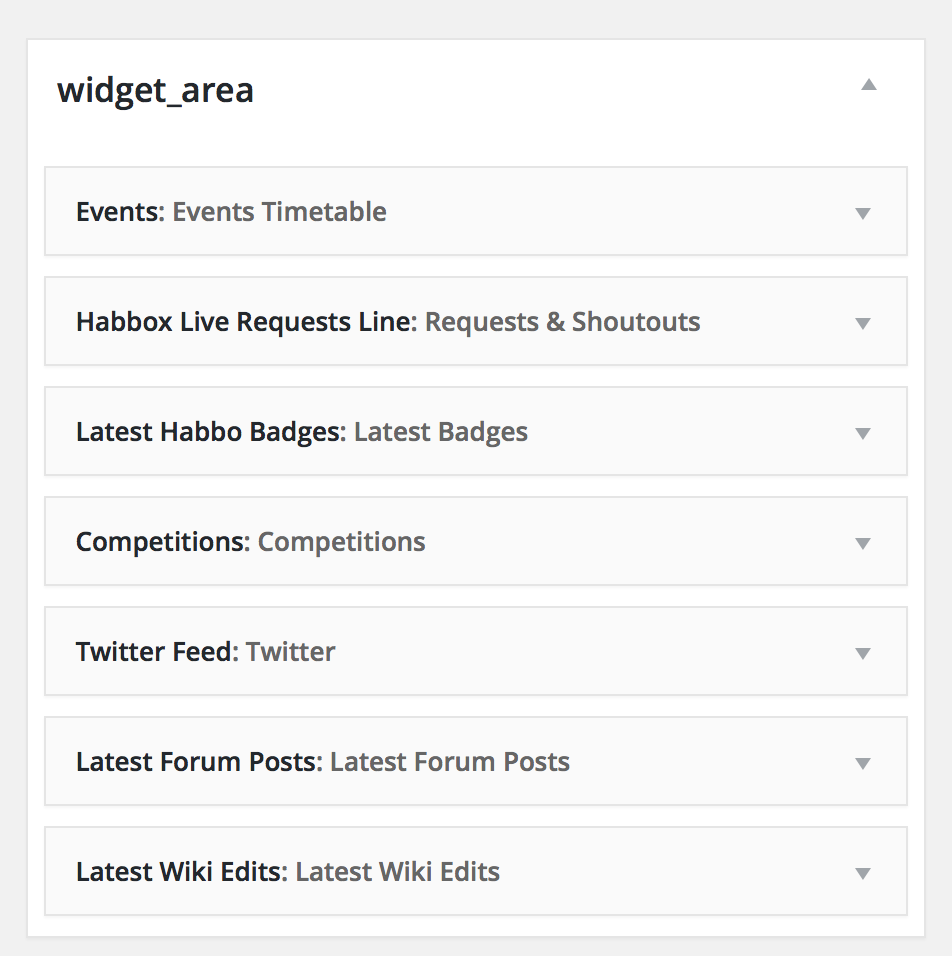Click the 'Latest Forum Posts' bold title

click(x=196, y=762)
